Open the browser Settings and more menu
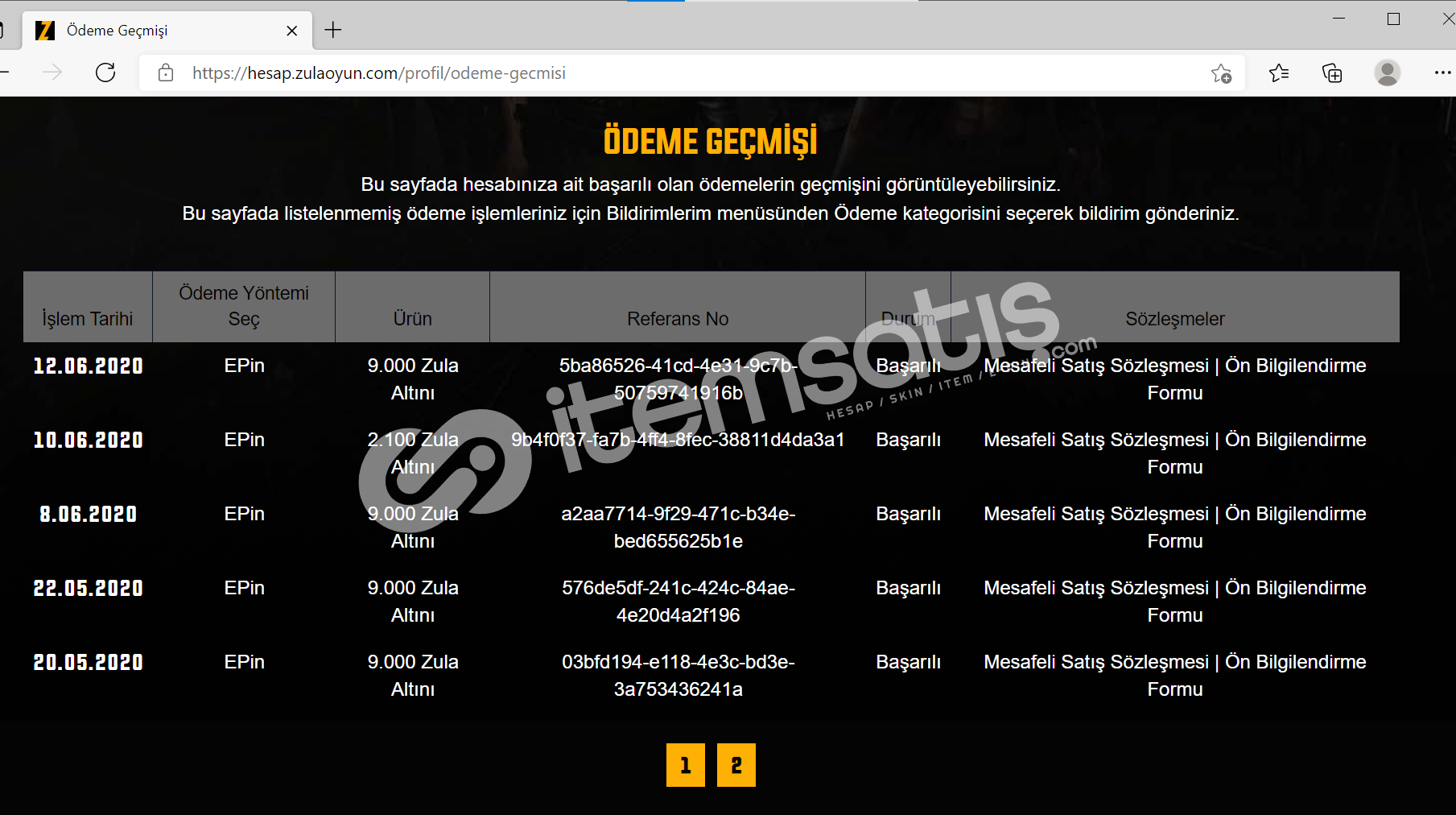The height and width of the screenshot is (815, 1456). (1442, 72)
